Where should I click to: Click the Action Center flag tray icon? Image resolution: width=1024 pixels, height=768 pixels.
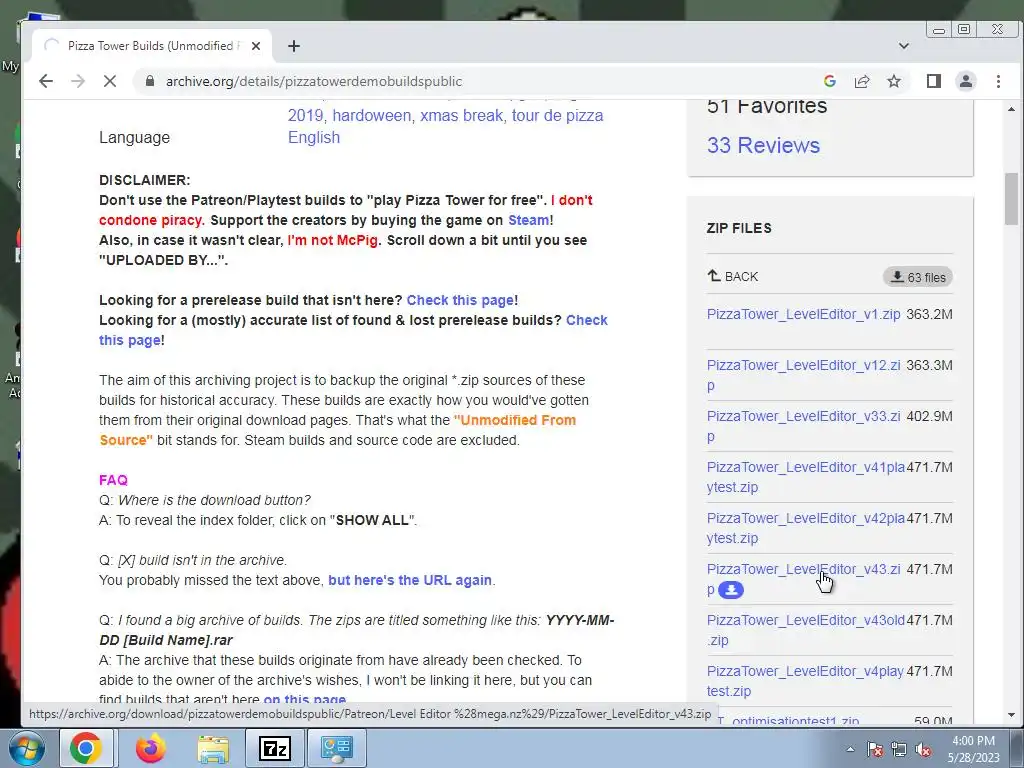coord(874,749)
